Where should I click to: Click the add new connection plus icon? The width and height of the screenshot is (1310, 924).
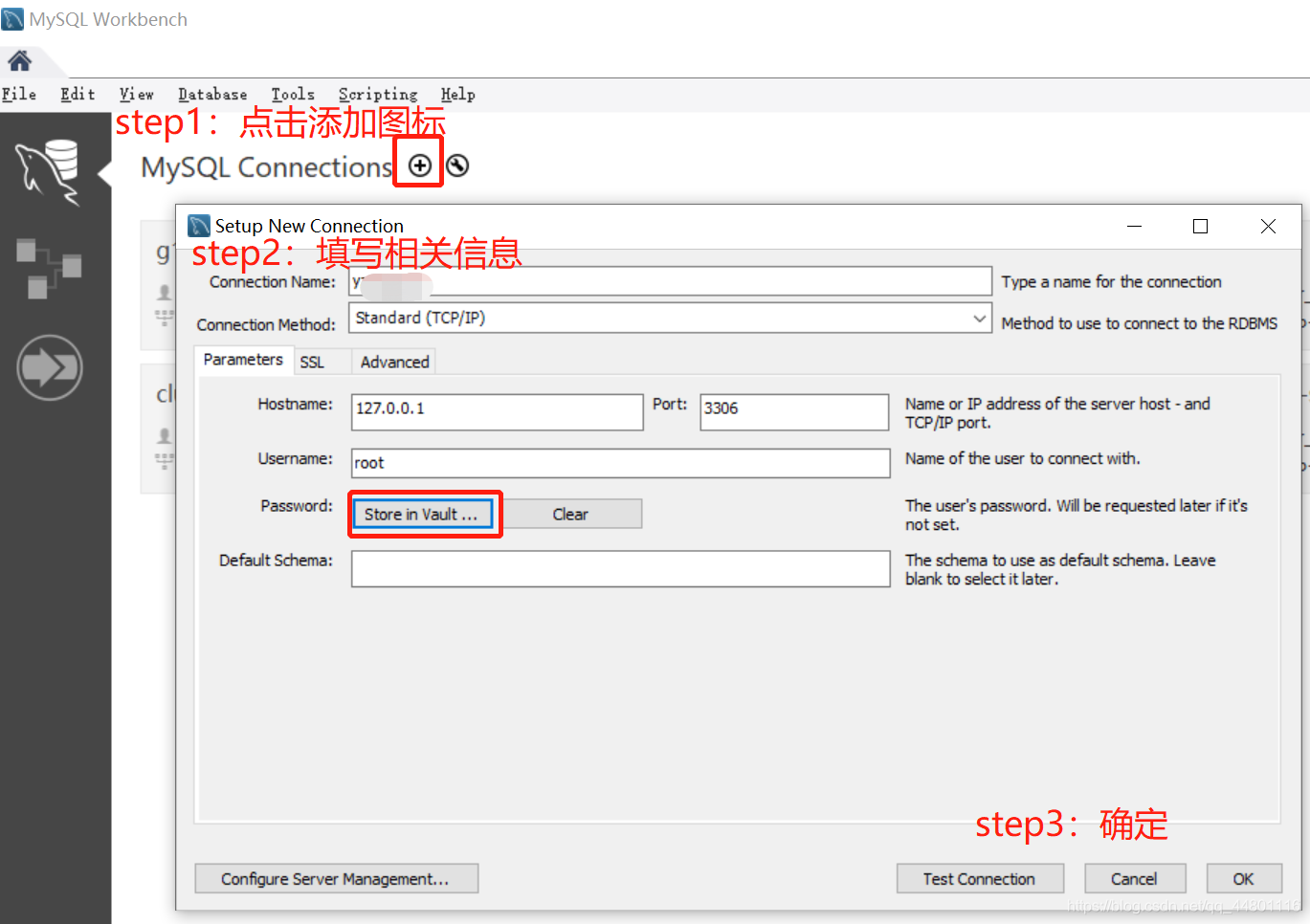coord(420,165)
